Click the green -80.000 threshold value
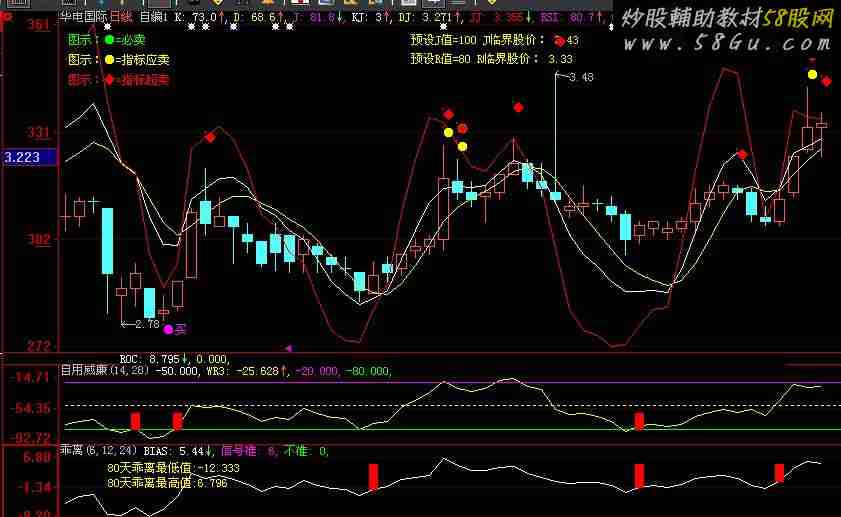The height and width of the screenshot is (517, 841). tap(368, 371)
